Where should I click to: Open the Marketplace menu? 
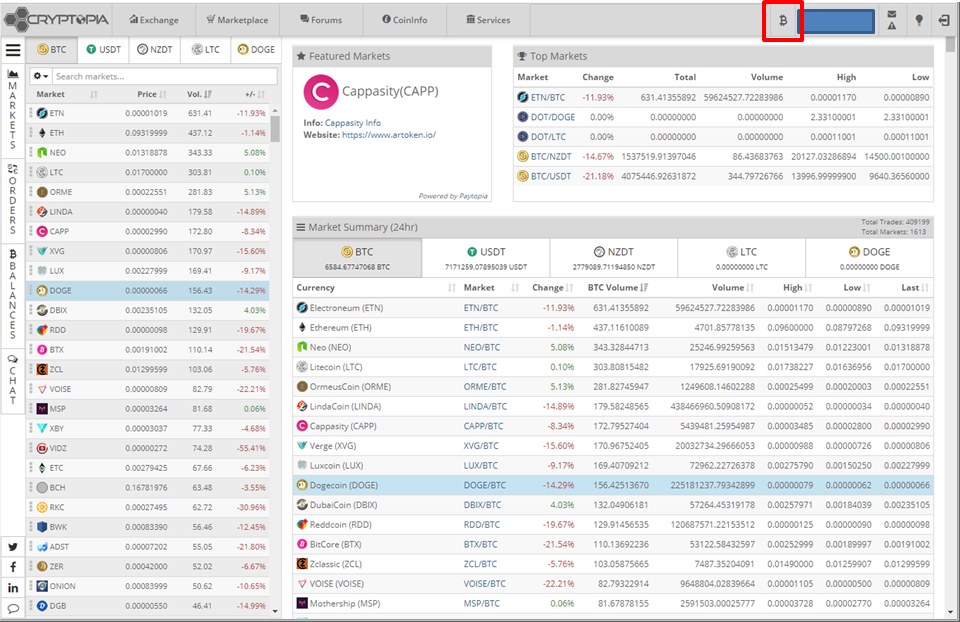(238, 20)
